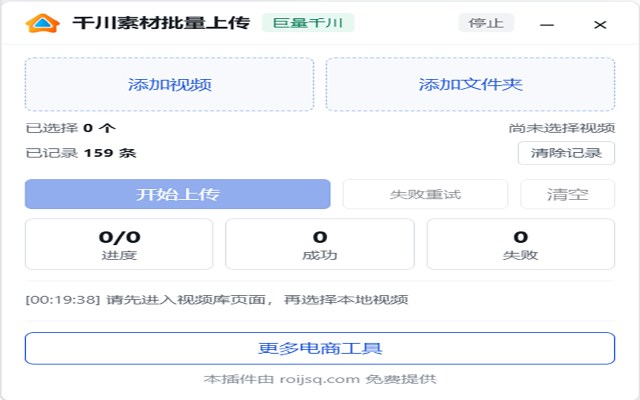Click the 已记录 159 条 text
Image resolution: width=640 pixels, height=400 pixels.
click(81, 153)
